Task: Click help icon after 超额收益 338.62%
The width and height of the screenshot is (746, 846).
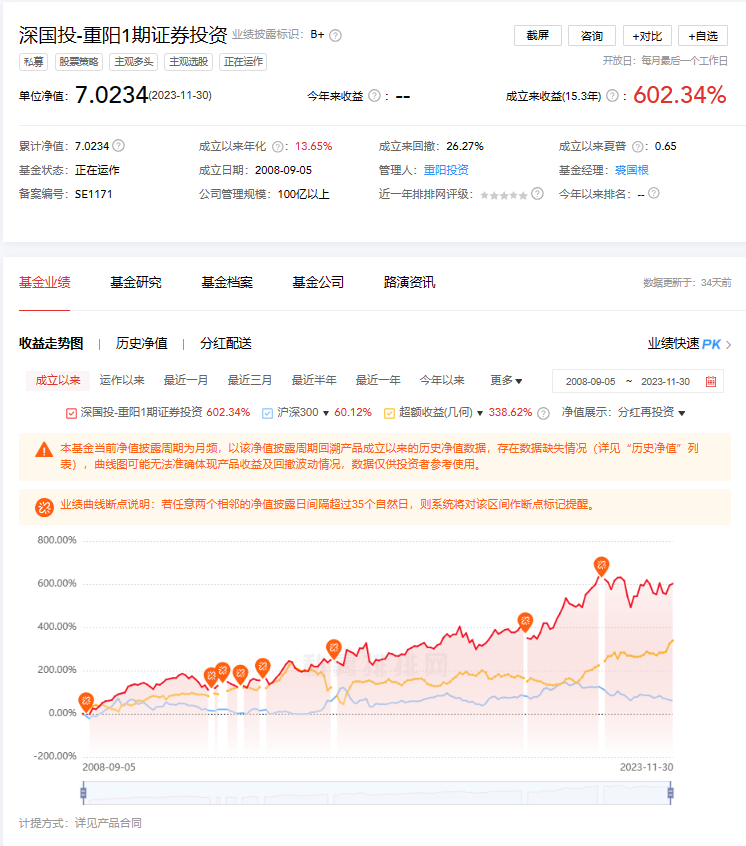Action: (x=543, y=413)
